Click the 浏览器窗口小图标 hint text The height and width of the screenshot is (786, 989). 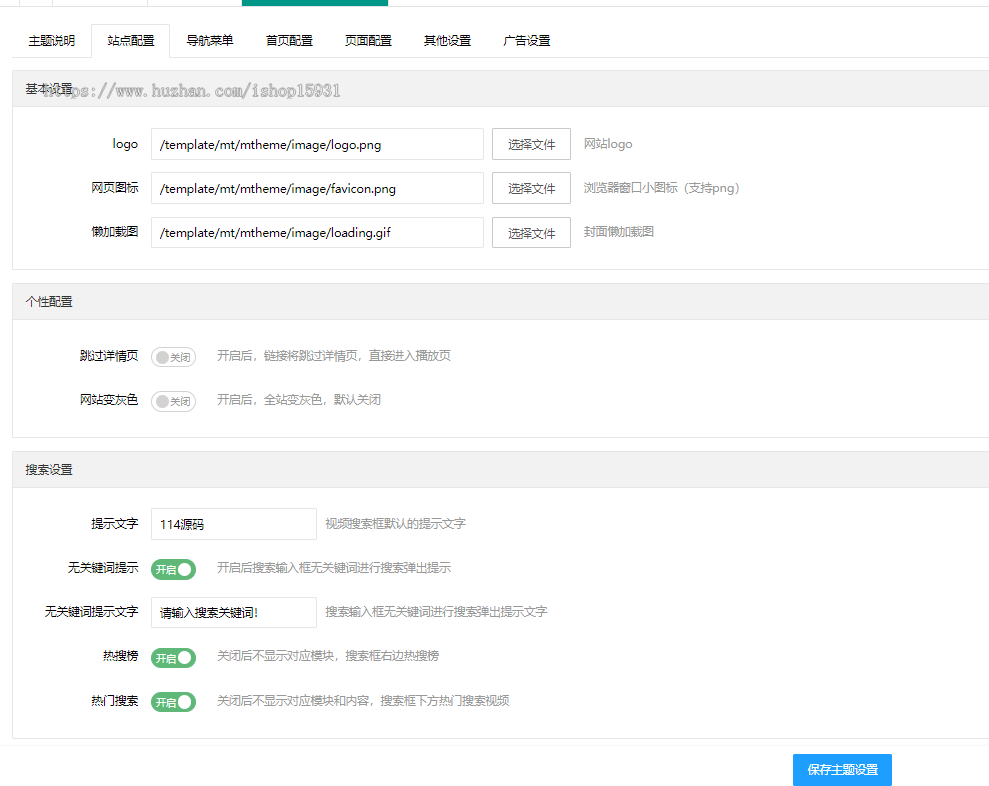[661, 188]
